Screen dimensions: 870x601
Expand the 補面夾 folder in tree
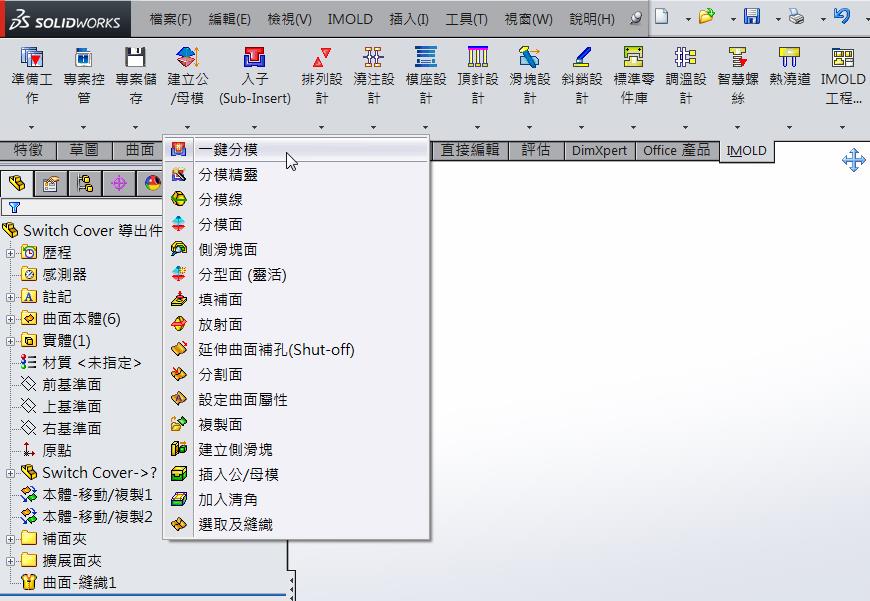coord(11,539)
